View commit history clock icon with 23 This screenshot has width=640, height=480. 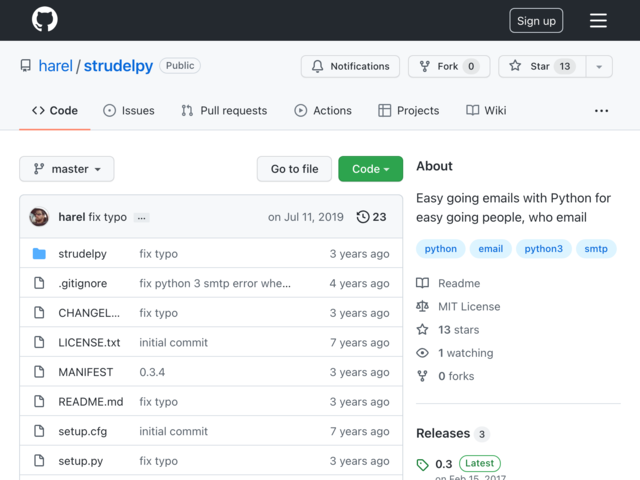(371, 217)
